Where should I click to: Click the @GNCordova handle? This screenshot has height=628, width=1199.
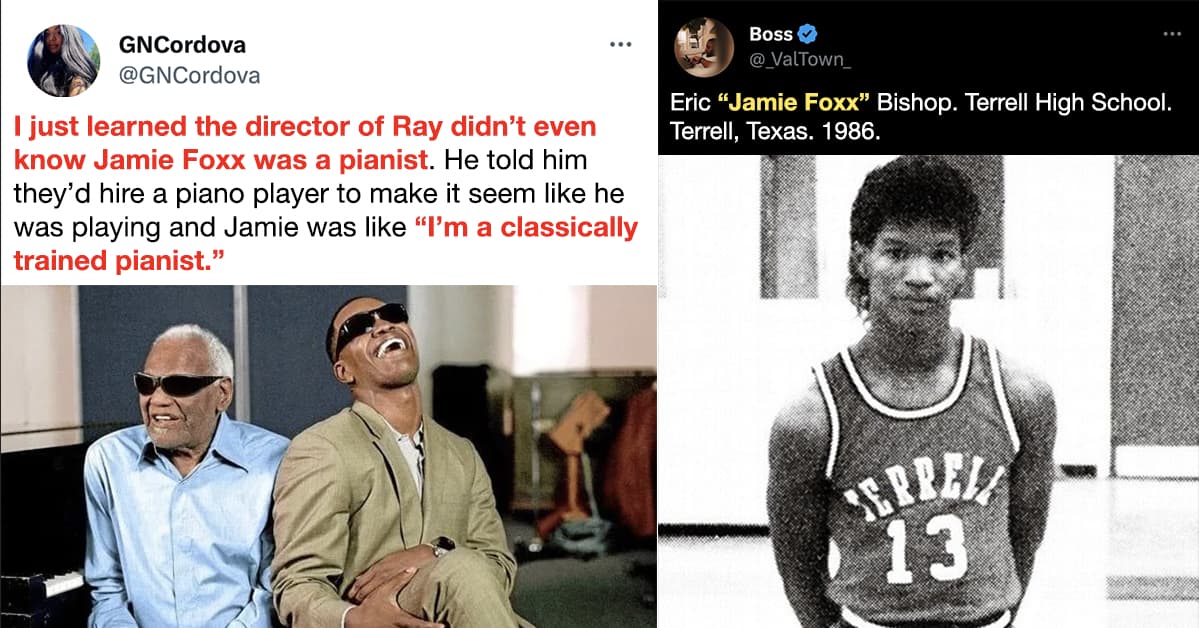pyautogui.click(x=189, y=75)
